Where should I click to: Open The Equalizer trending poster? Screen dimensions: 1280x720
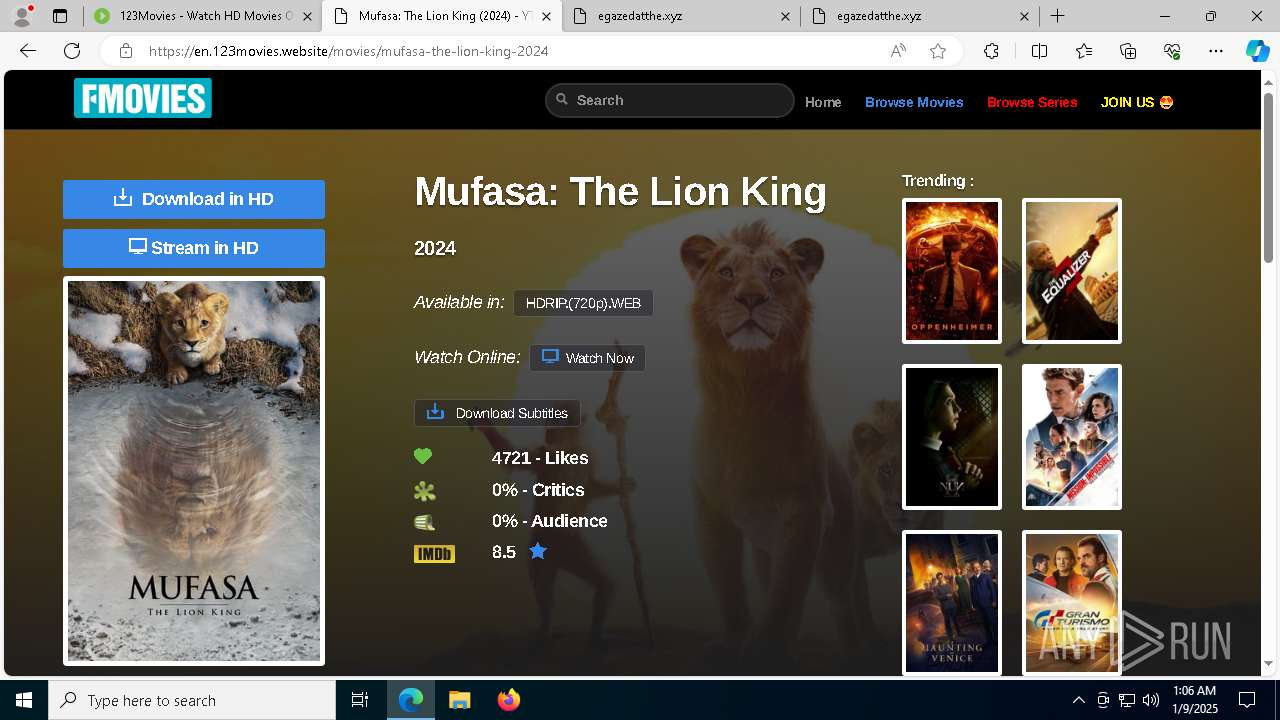tap(1072, 271)
